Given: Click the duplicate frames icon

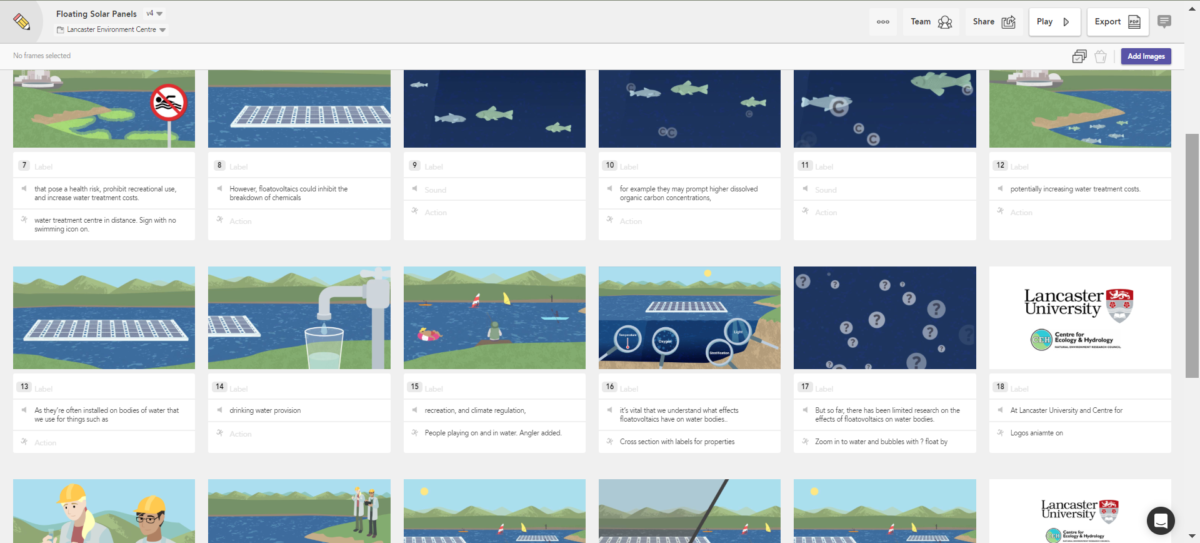Looking at the screenshot, I should 1079,57.
